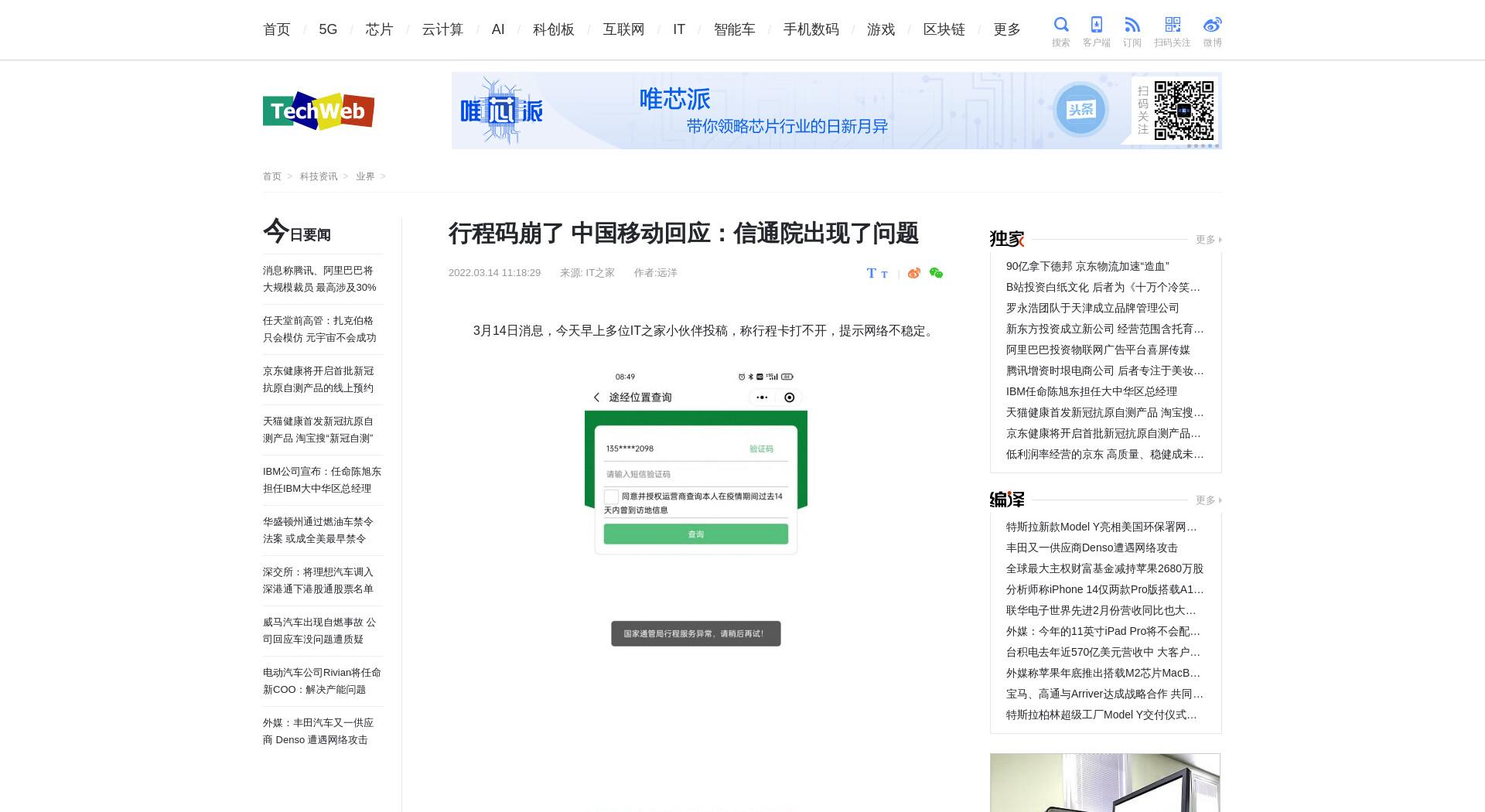Open the 5G navigation item

click(x=328, y=29)
